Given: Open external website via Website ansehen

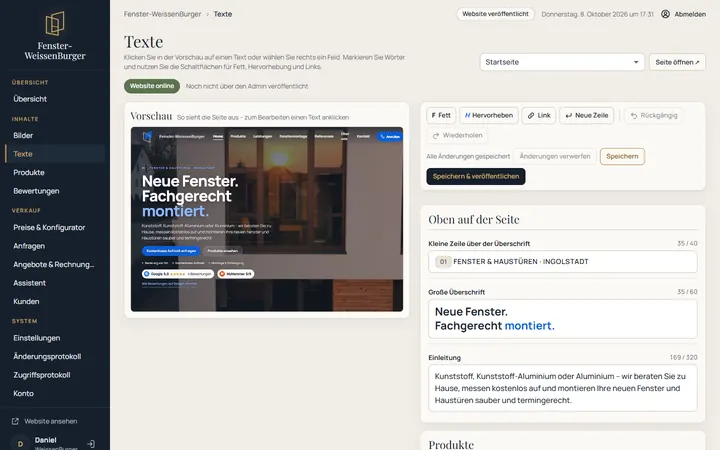Looking at the screenshot, I should point(45,421).
